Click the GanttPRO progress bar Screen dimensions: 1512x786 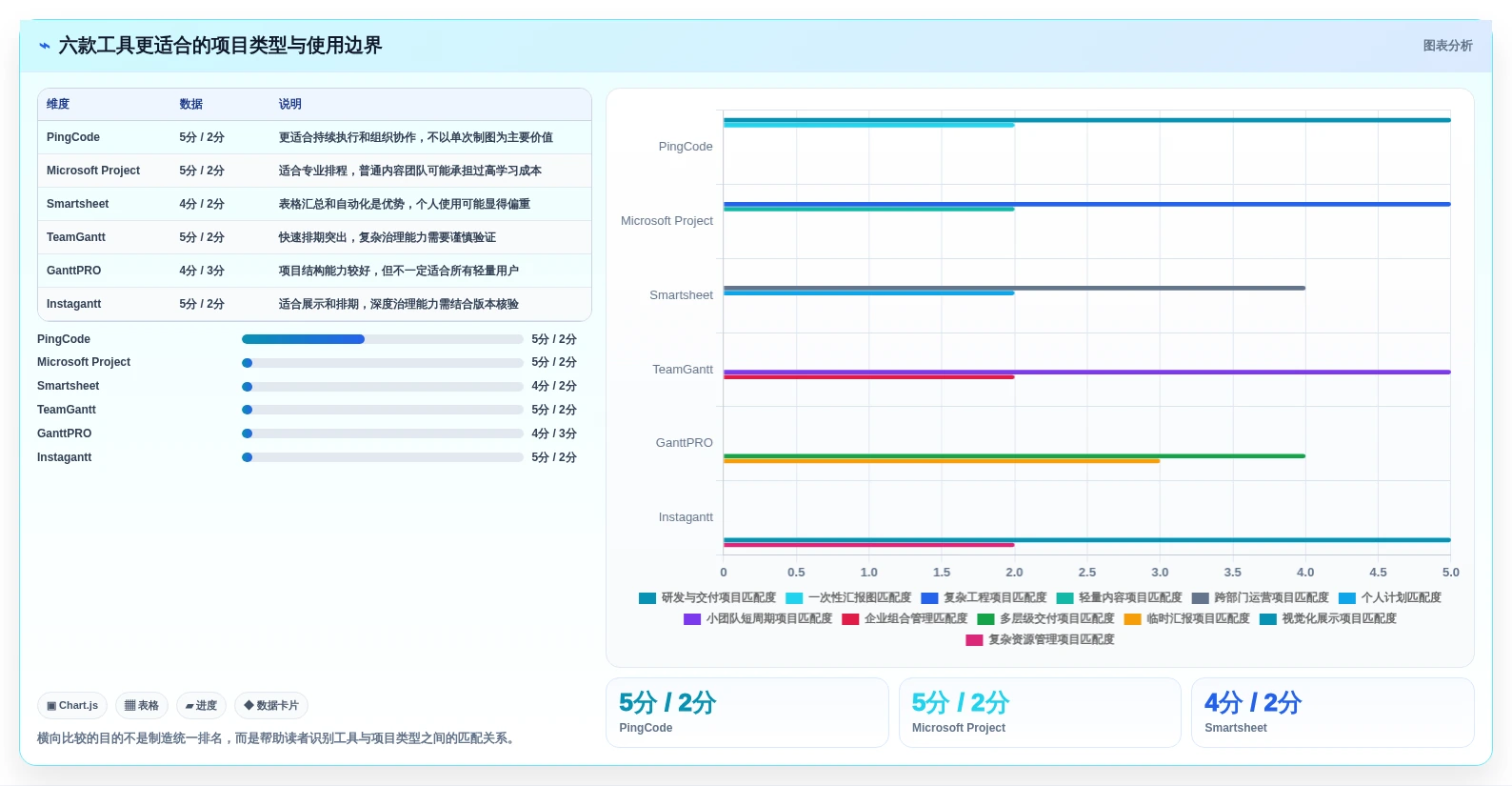[x=383, y=433]
